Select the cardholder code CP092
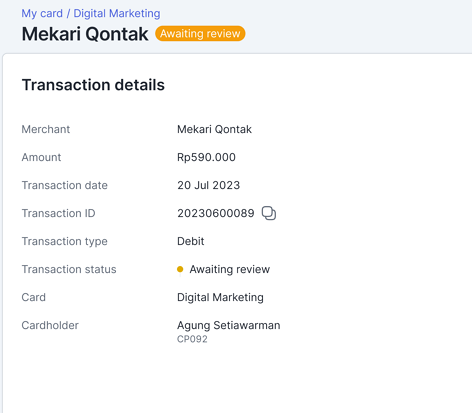The width and height of the screenshot is (472, 413). point(192,339)
